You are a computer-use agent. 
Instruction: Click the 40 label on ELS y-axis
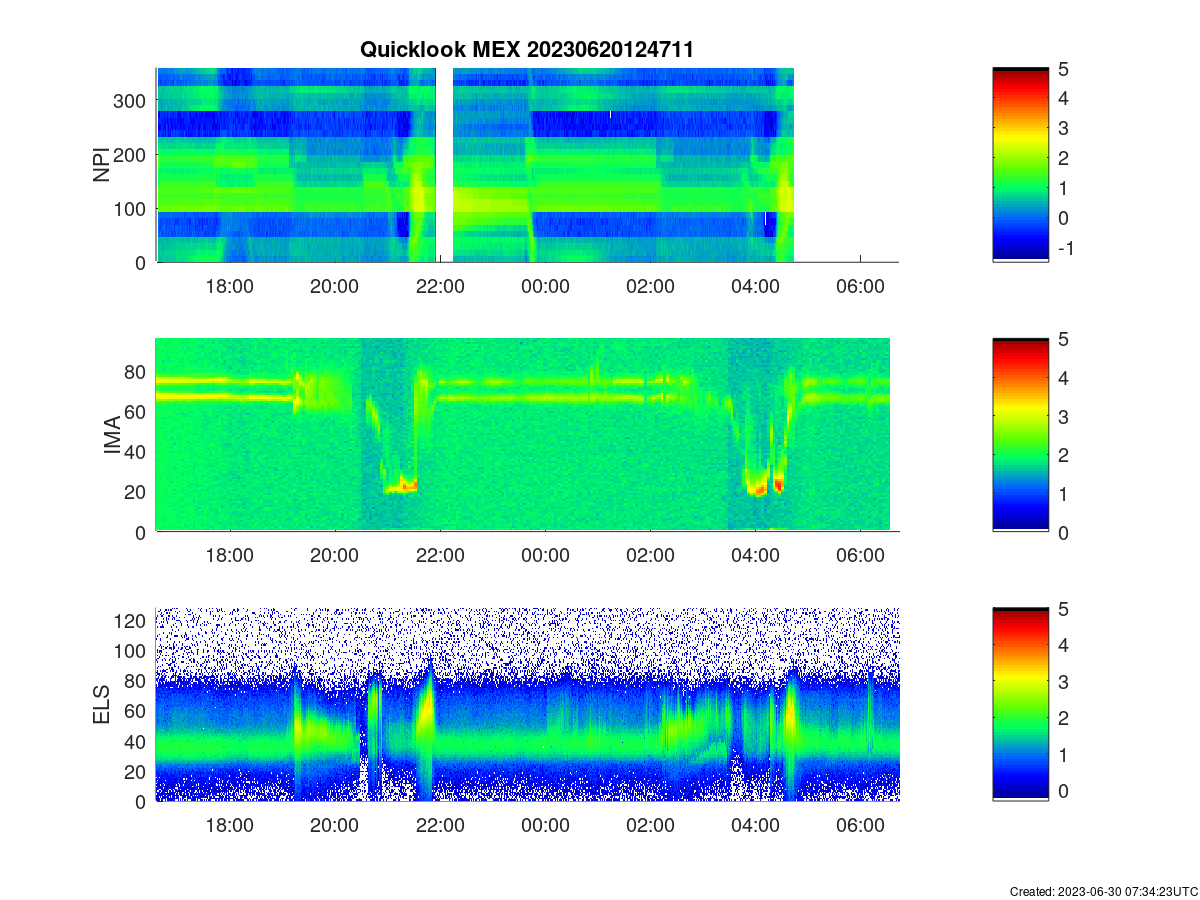click(x=137, y=741)
